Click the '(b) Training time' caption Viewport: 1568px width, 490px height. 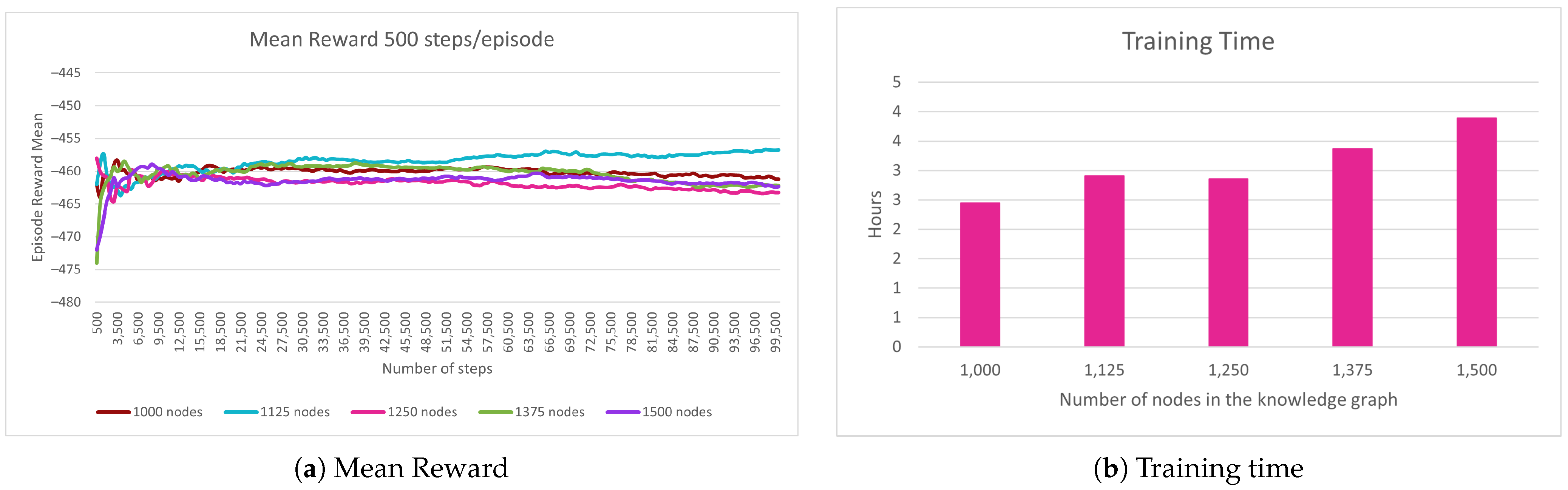1198,468
